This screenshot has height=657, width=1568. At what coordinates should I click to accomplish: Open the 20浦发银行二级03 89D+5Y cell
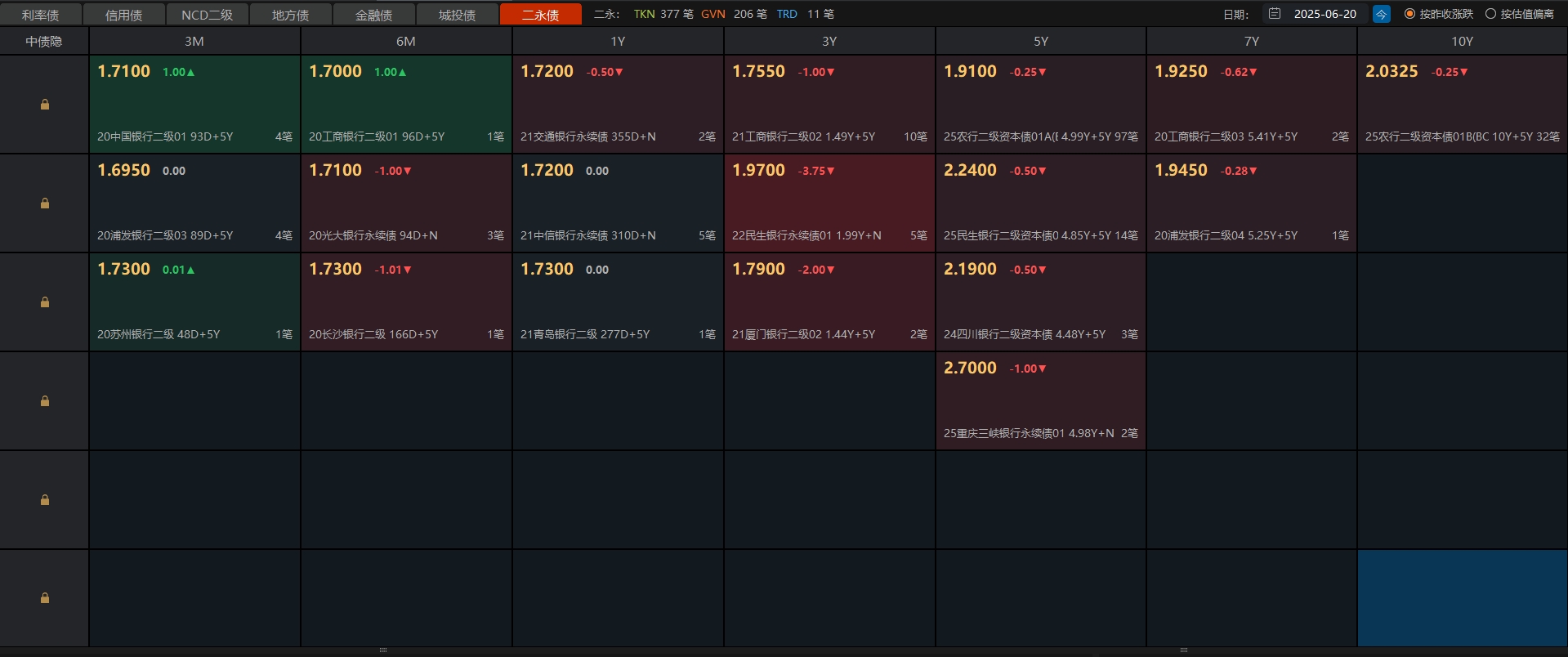click(x=194, y=203)
